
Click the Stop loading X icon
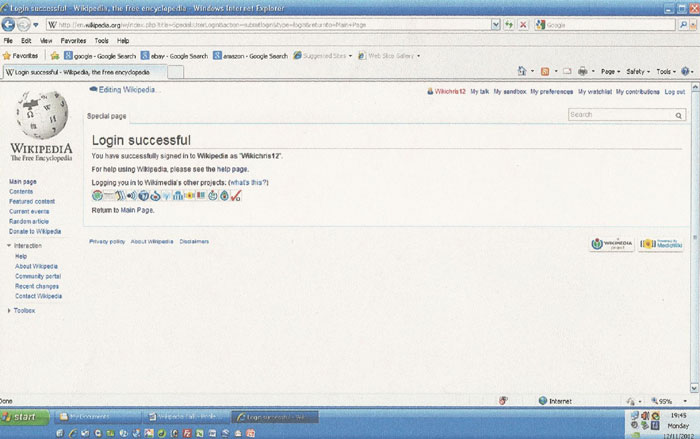[x=523, y=23]
